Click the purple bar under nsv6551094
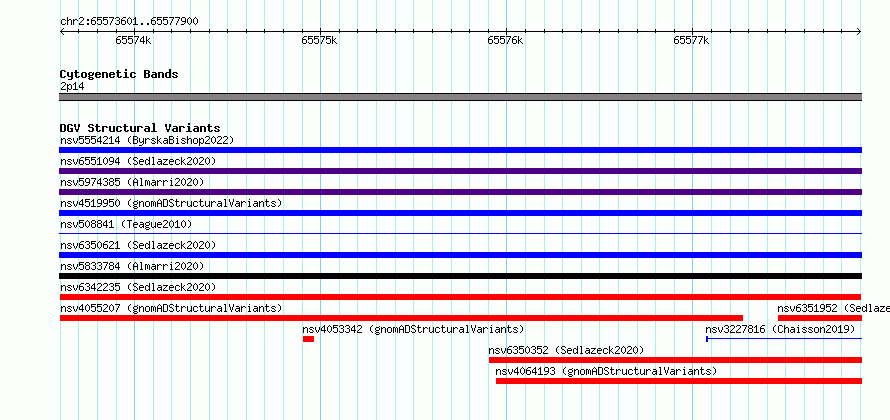 point(460,171)
